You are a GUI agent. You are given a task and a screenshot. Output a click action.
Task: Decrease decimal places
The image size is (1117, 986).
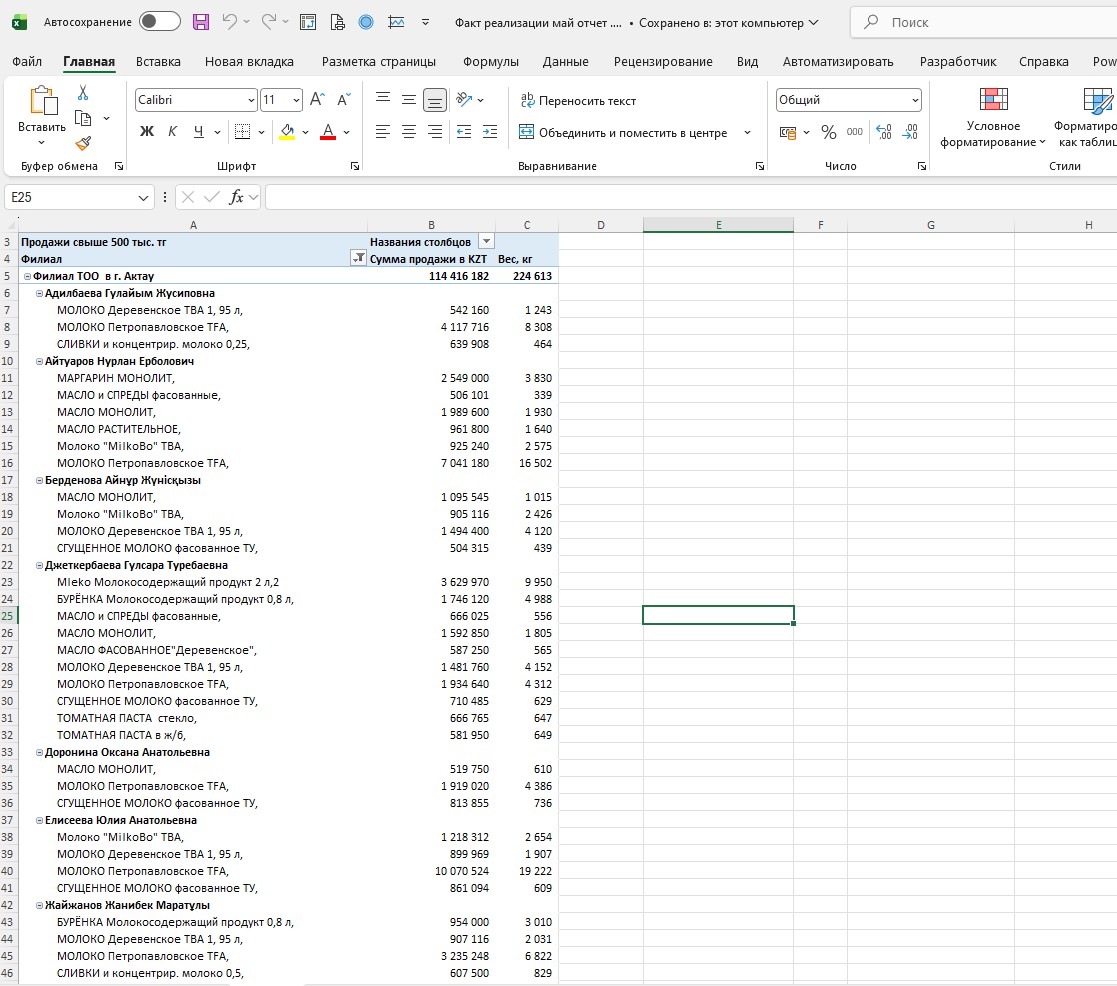pos(910,132)
